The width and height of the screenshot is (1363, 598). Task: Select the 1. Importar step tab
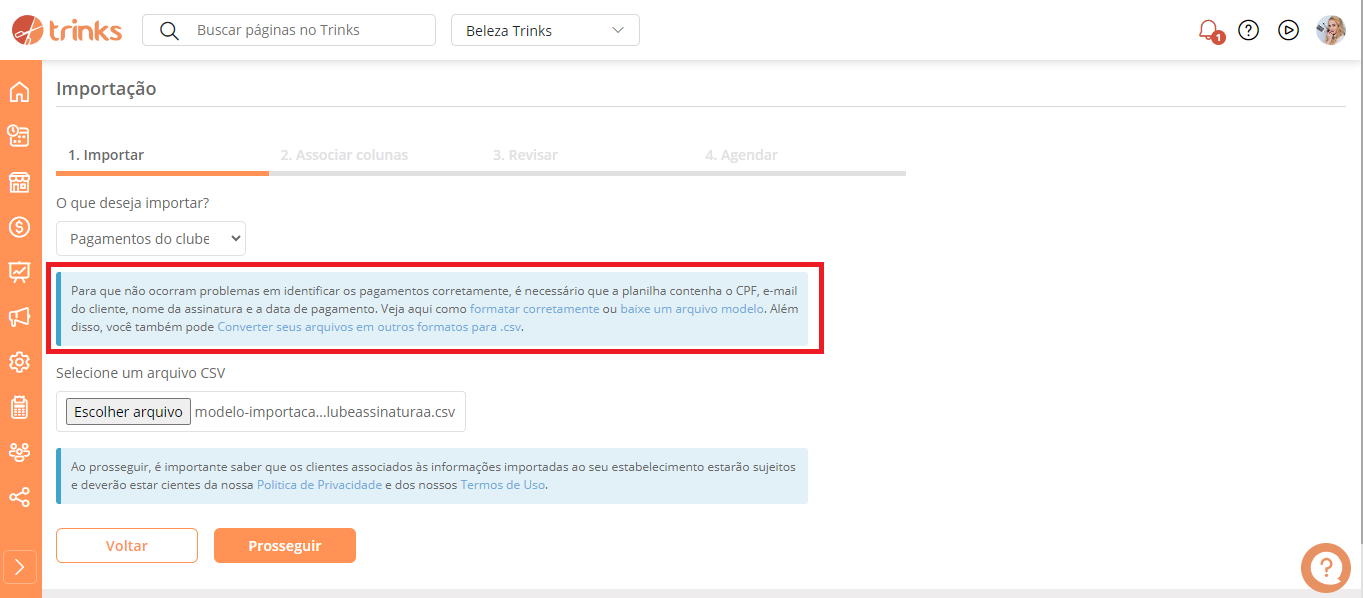click(106, 155)
